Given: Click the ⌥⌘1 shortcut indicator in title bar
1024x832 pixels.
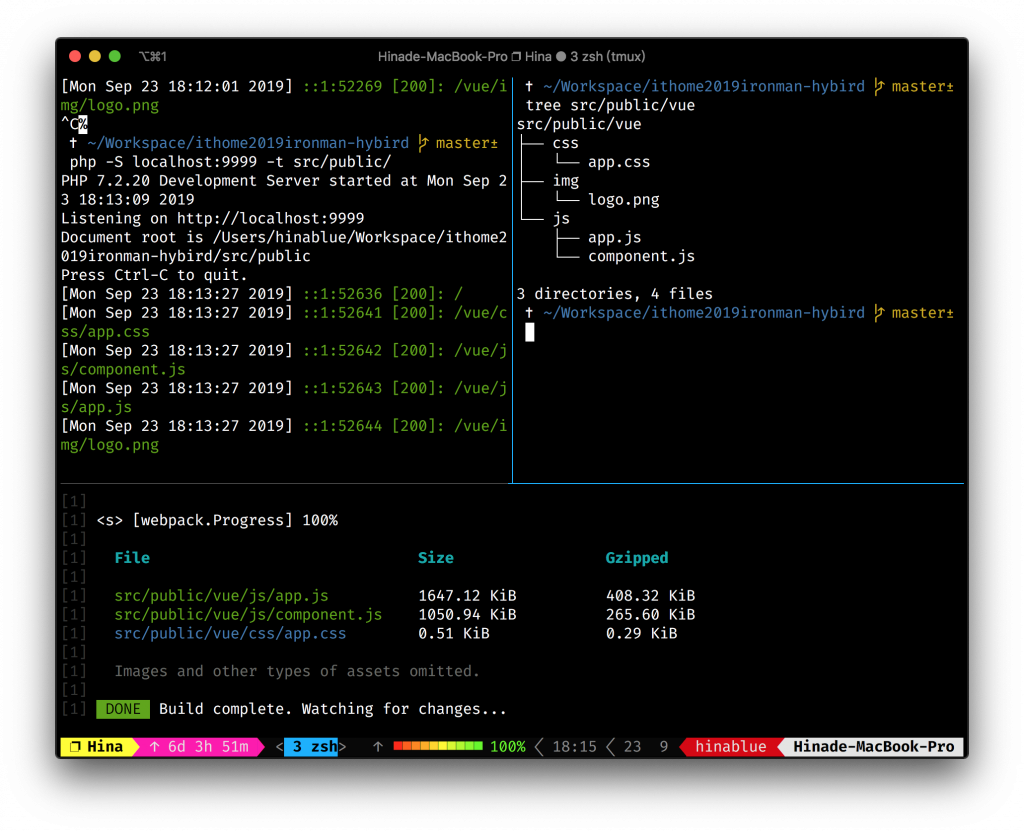Looking at the screenshot, I should [x=152, y=57].
